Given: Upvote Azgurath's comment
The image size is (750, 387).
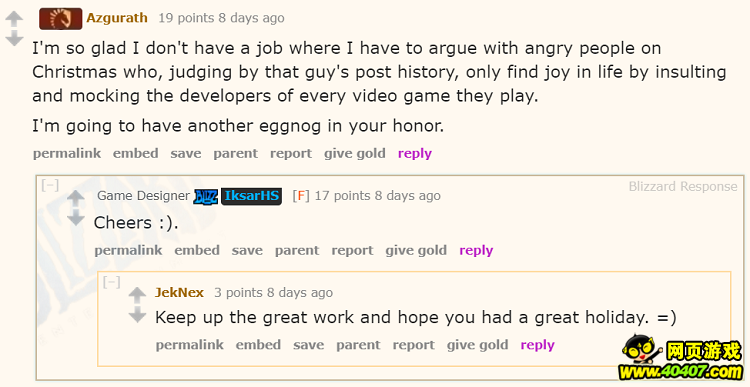Looking at the screenshot, I should (14, 19).
